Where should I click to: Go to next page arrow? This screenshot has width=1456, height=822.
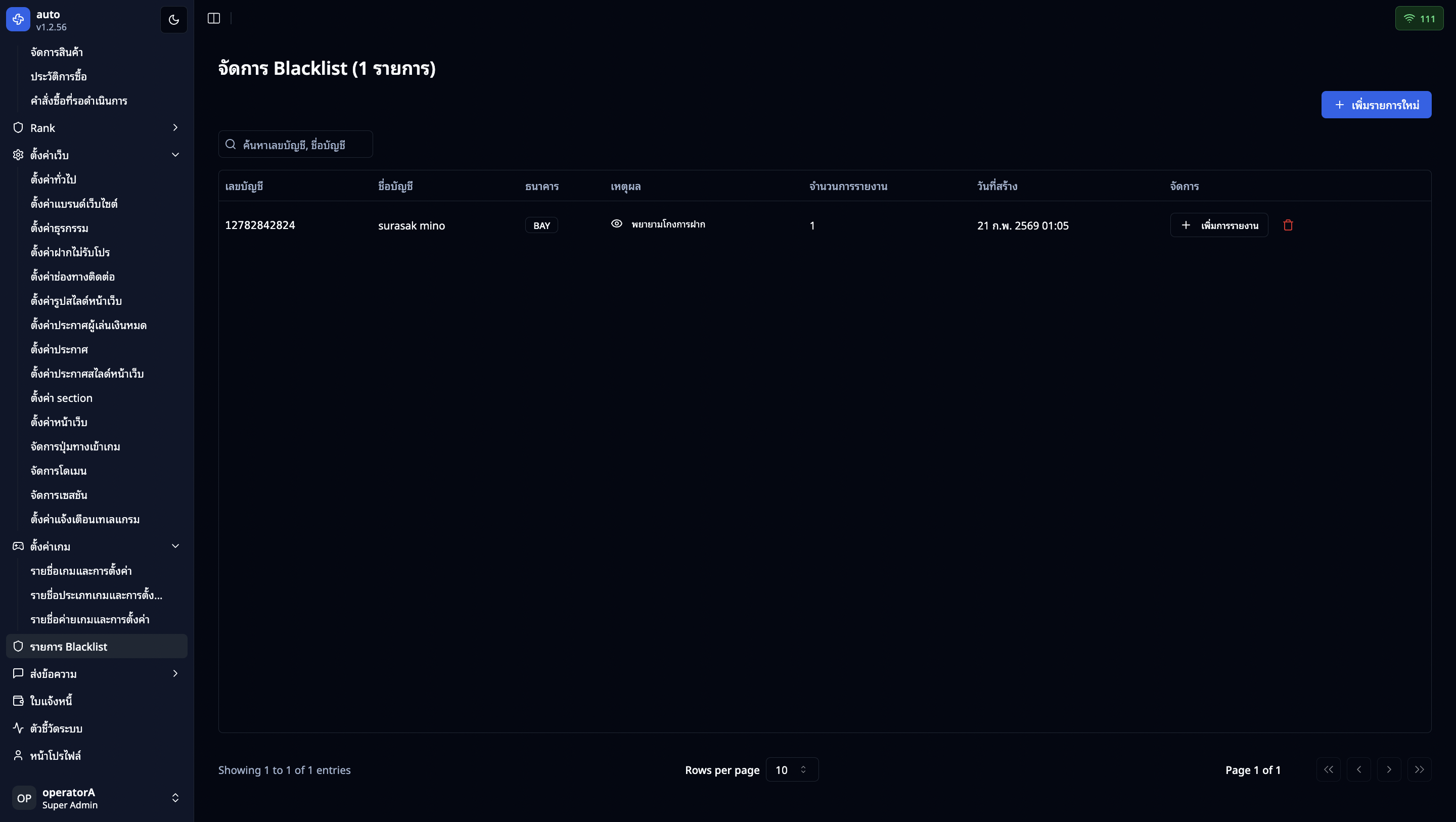pos(1389,769)
